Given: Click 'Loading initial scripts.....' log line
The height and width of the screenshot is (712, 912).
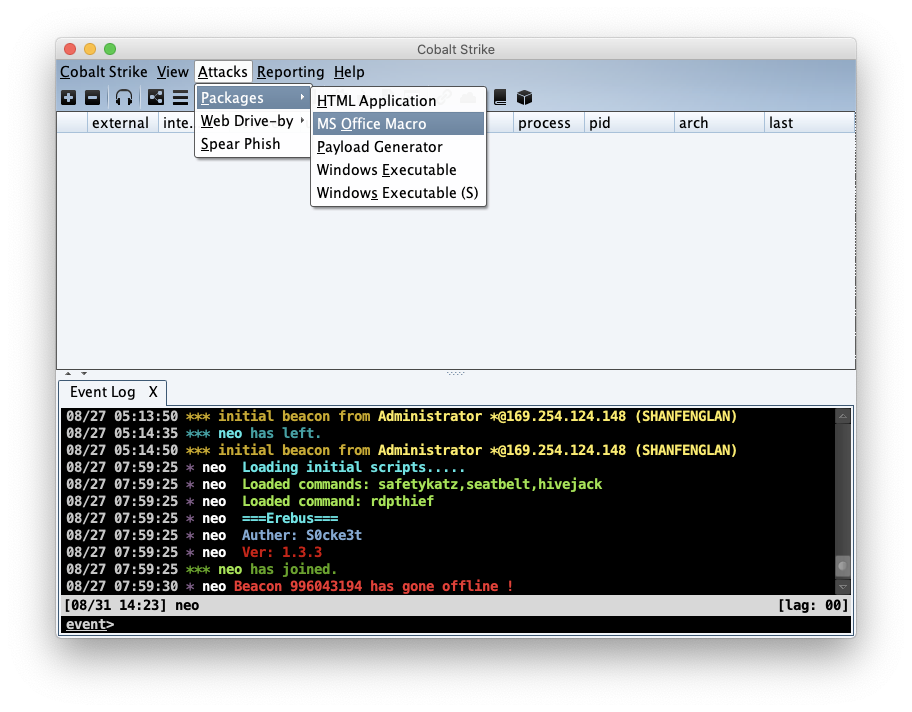Looking at the screenshot, I should [x=265, y=467].
